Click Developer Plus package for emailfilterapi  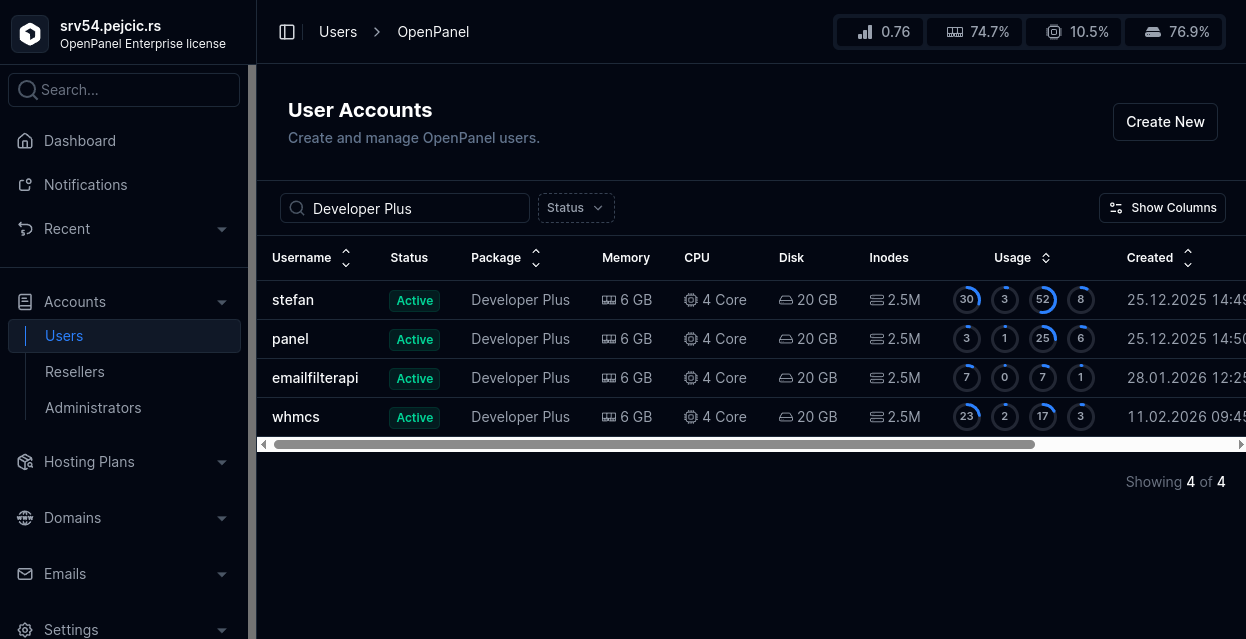(x=520, y=378)
